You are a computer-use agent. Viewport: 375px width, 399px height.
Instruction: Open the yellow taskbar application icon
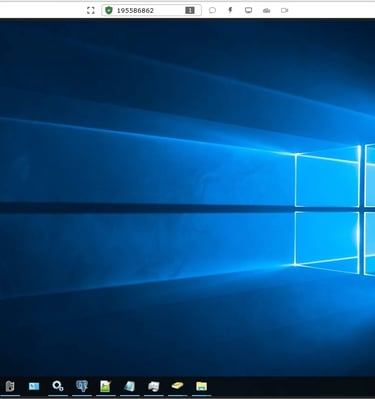(x=177, y=386)
